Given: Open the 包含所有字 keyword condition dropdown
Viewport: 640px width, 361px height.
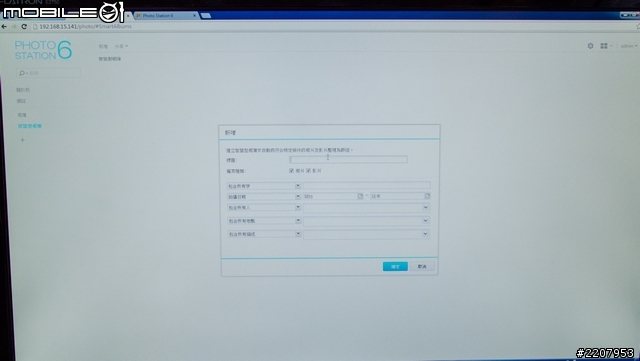Looking at the screenshot, I should pos(264,186).
